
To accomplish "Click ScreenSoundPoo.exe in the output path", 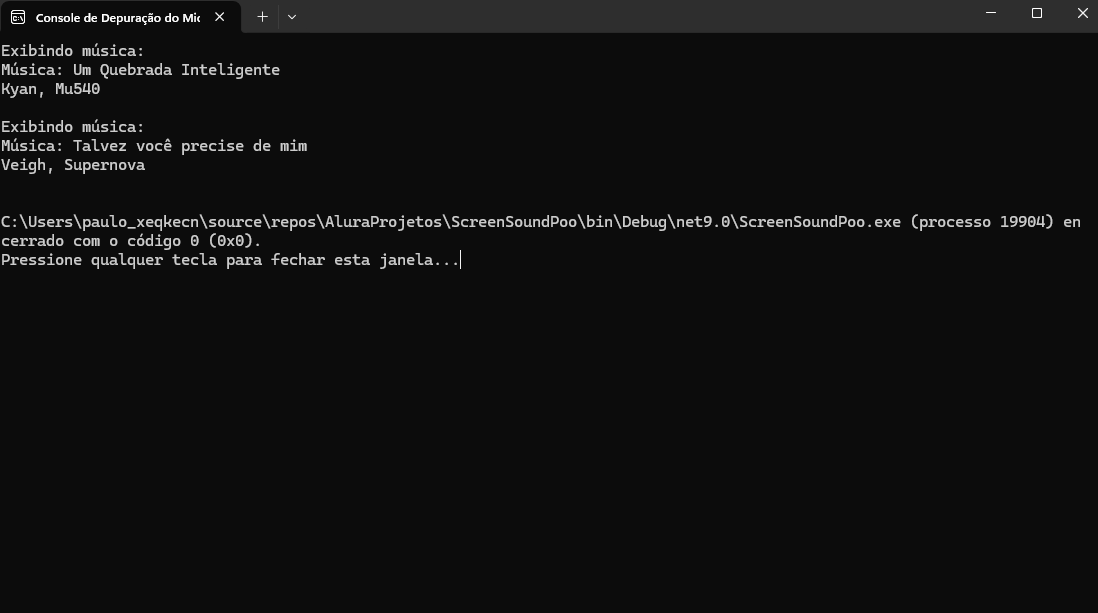I will [x=820, y=222].
